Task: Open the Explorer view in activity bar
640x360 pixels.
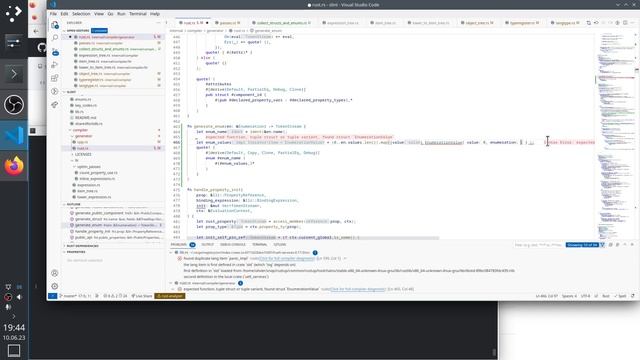Action: (x=54, y=25)
